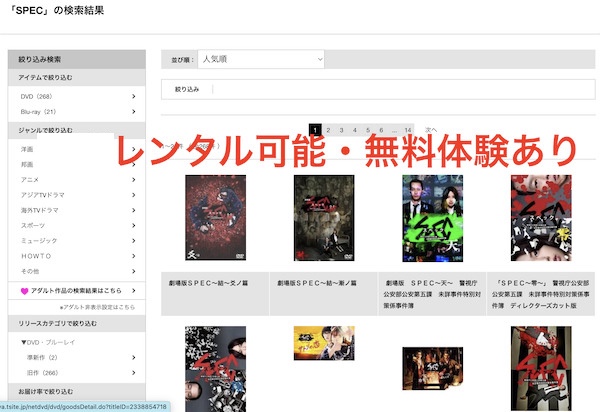Open 劇場版SPEC~結~漸ノ篇 cover thumbnail
The height and width of the screenshot is (412, 600).
point(324,218)
